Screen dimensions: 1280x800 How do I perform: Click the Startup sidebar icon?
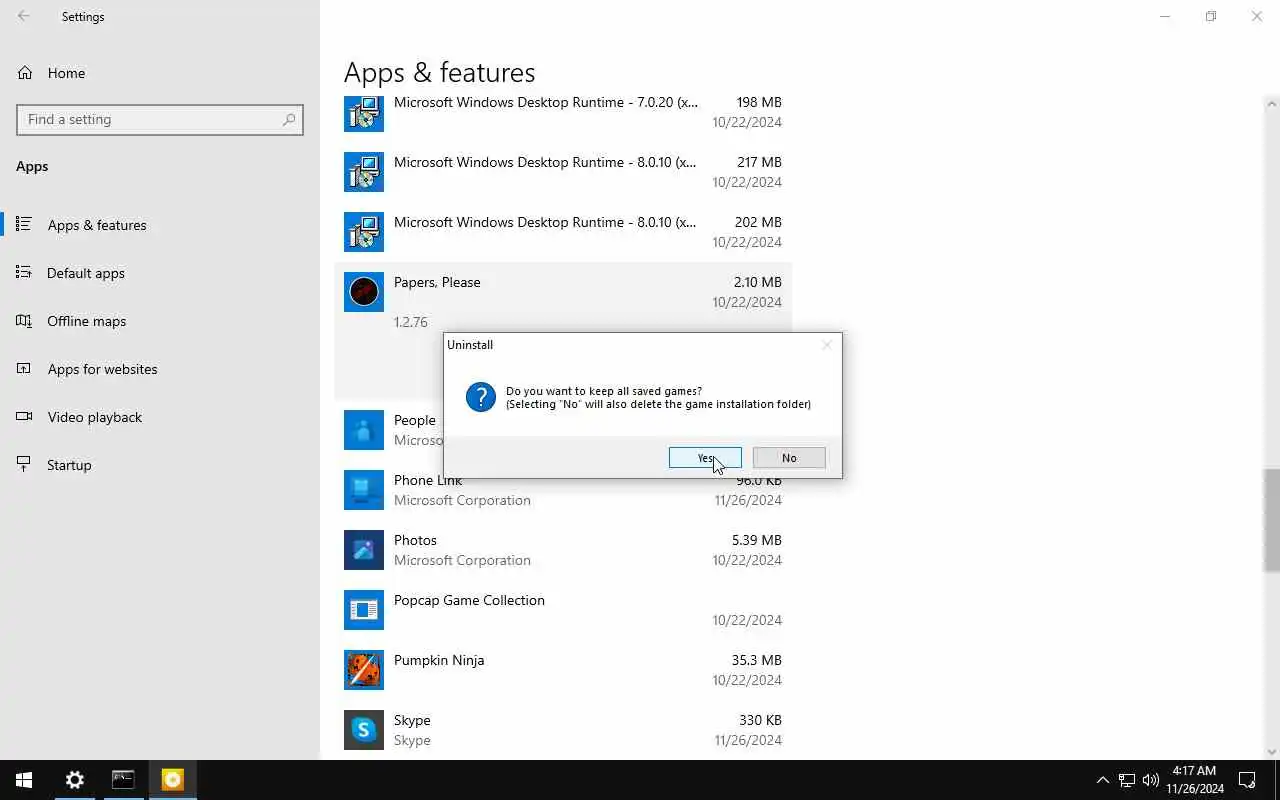coord(24,464)
